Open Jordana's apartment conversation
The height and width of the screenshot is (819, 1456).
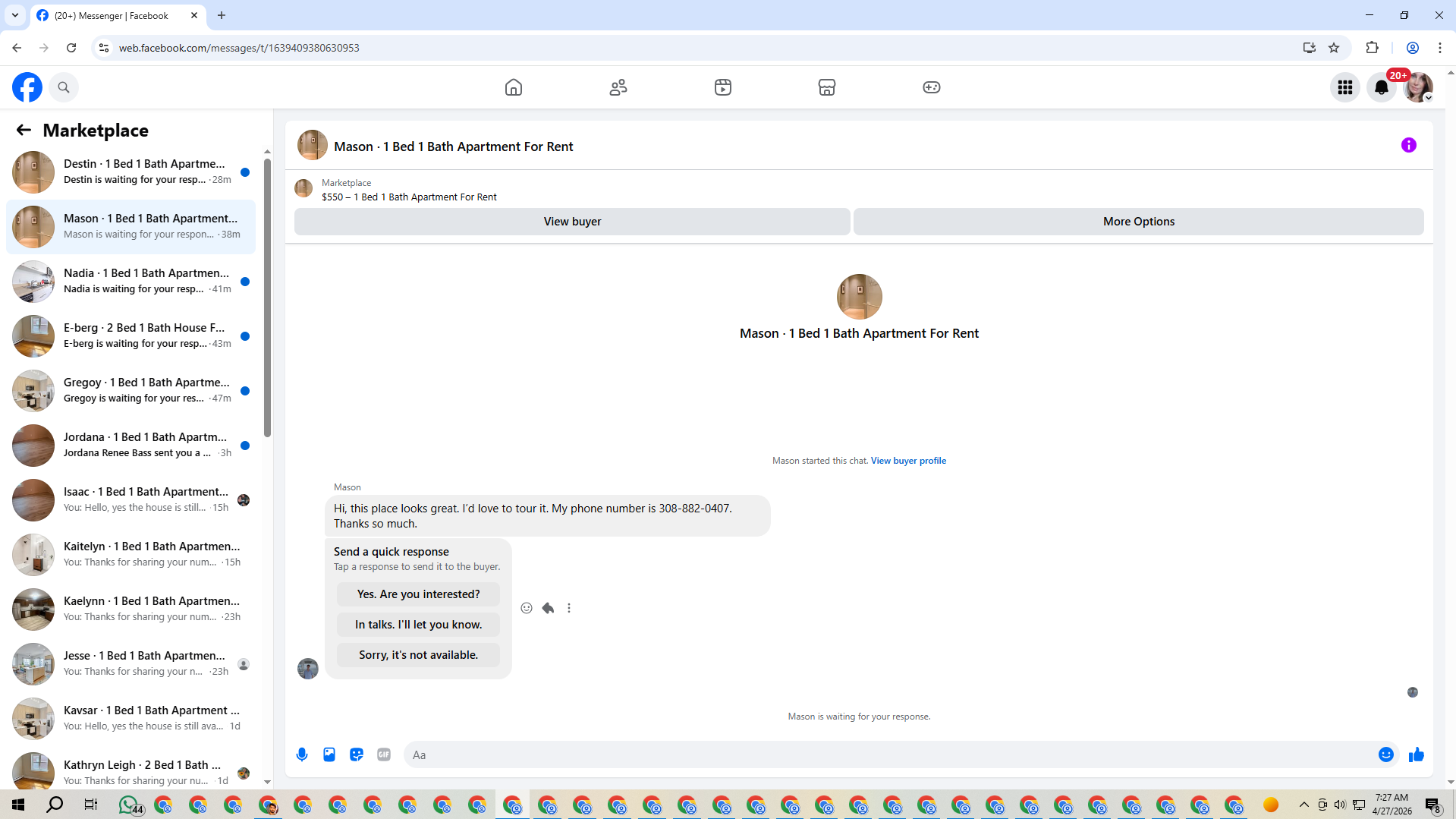pos(131,446)
